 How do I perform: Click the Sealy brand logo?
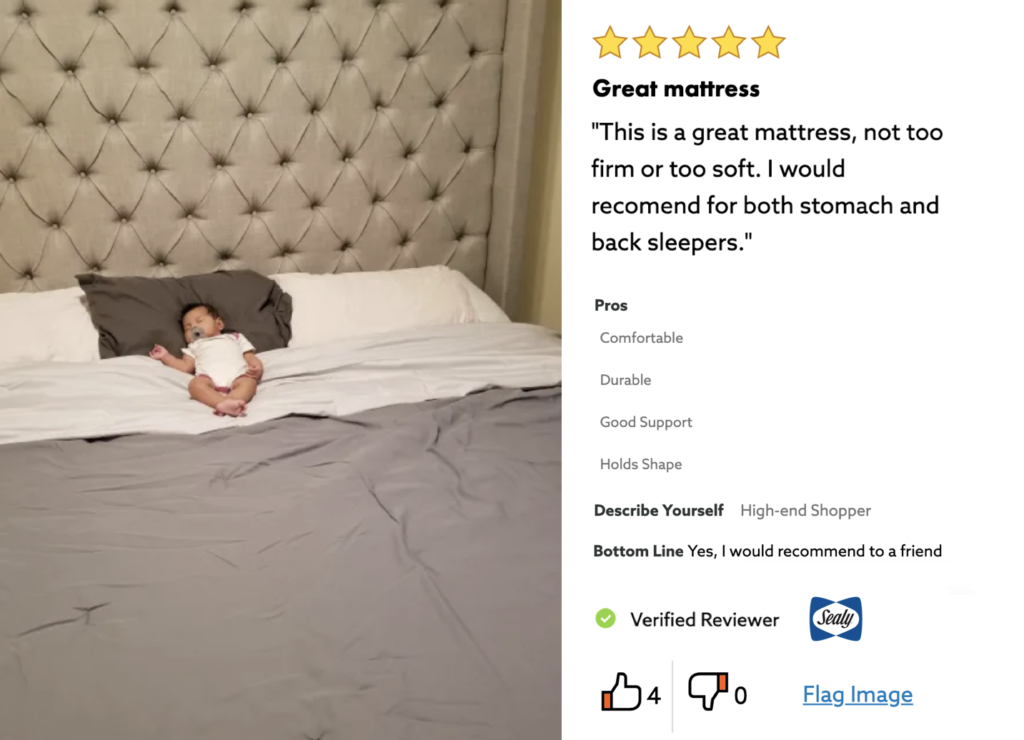(835, 619)
